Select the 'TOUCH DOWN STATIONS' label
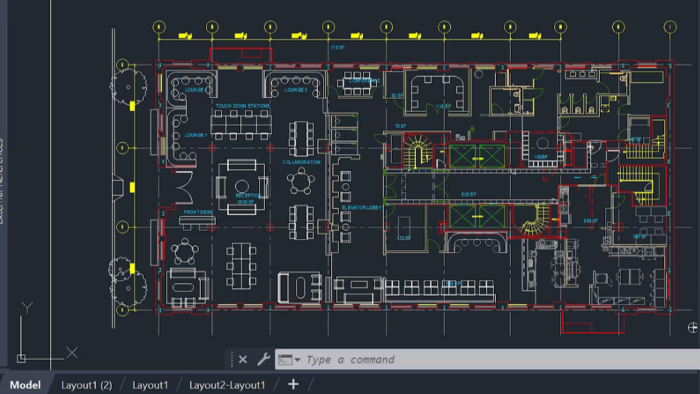700x394 pixels. 242,106
